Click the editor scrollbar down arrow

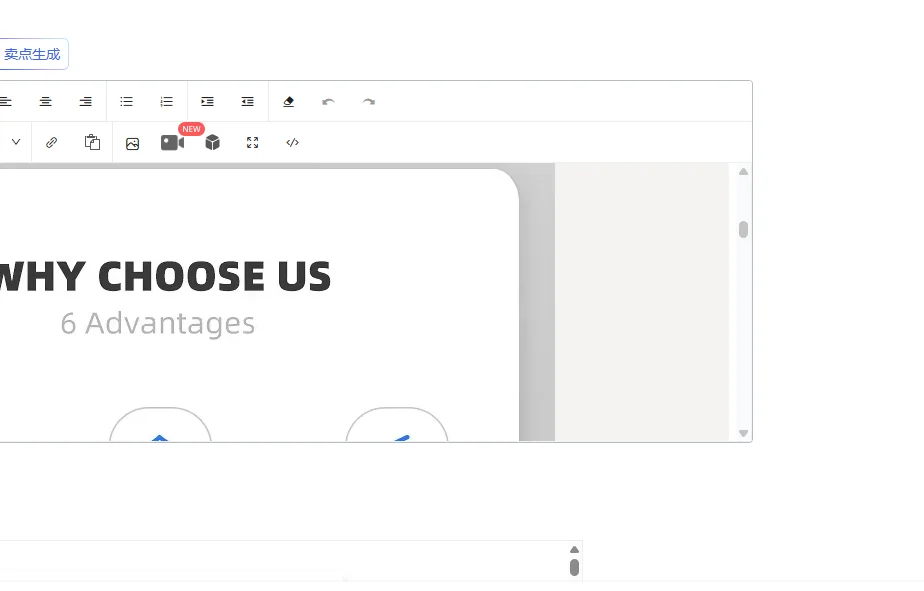(744, 433)
